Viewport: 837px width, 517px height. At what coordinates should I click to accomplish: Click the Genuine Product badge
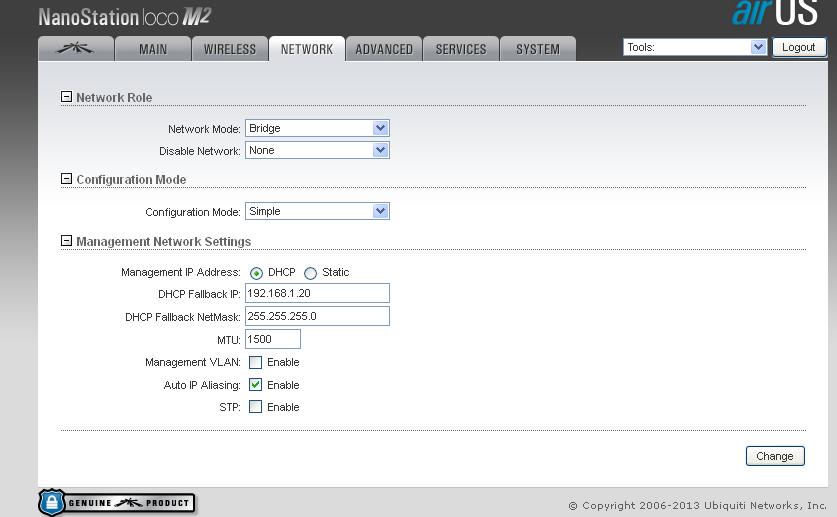click(x=116, y=503)
